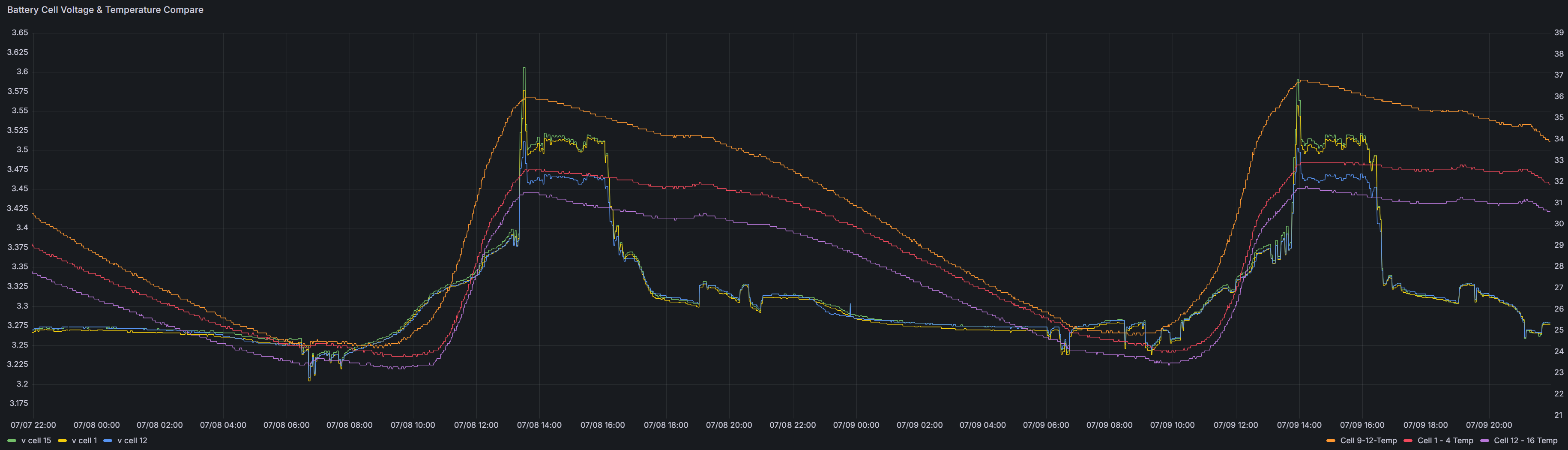Viewport: 1568px width, 450px height.
Task: Pick the "07/09 12:00" time axis label
Action: click(1236, 425)
